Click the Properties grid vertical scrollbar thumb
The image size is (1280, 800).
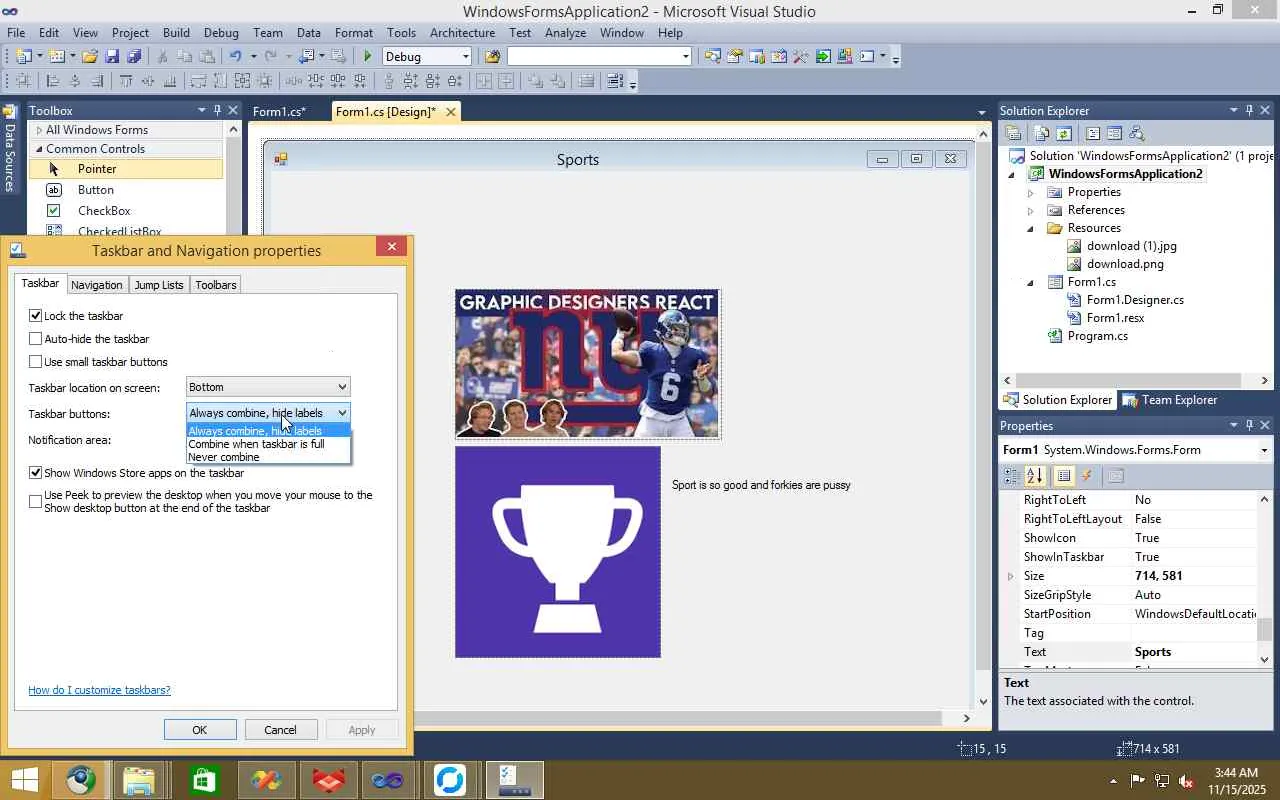click(x=1265, y=629)
